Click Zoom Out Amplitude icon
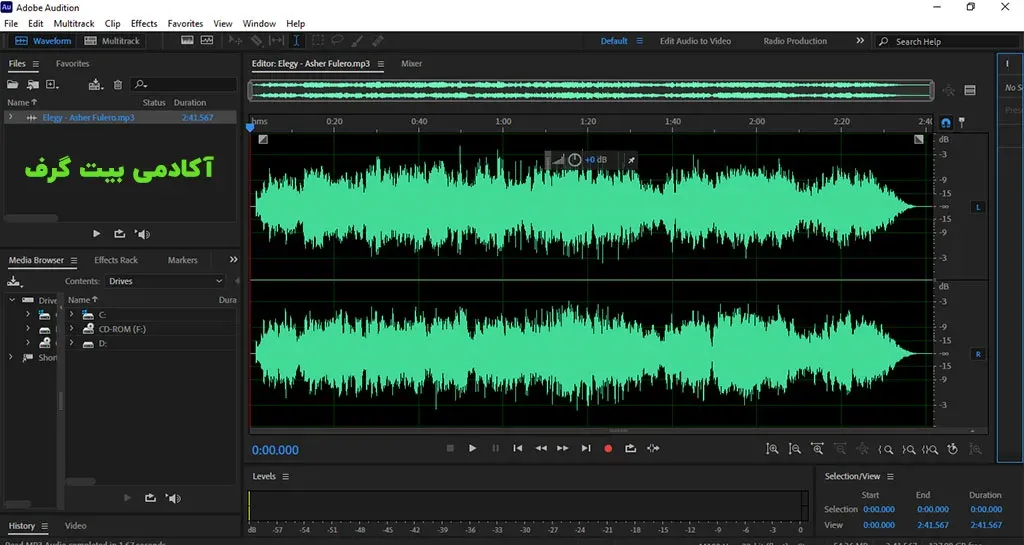1024x545 pixels. [794, 449]
